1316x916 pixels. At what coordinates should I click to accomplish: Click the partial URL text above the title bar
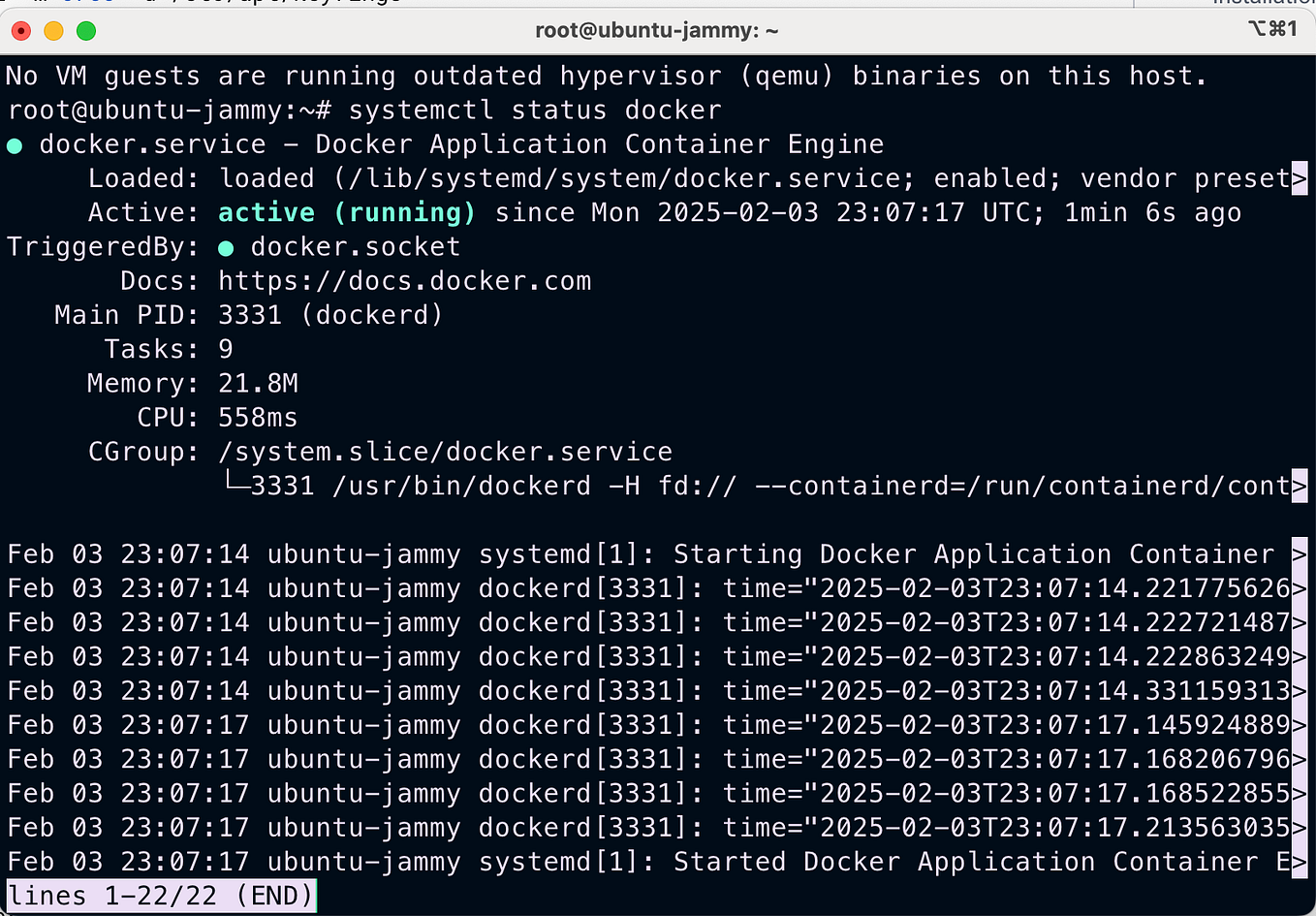[271, 2]
